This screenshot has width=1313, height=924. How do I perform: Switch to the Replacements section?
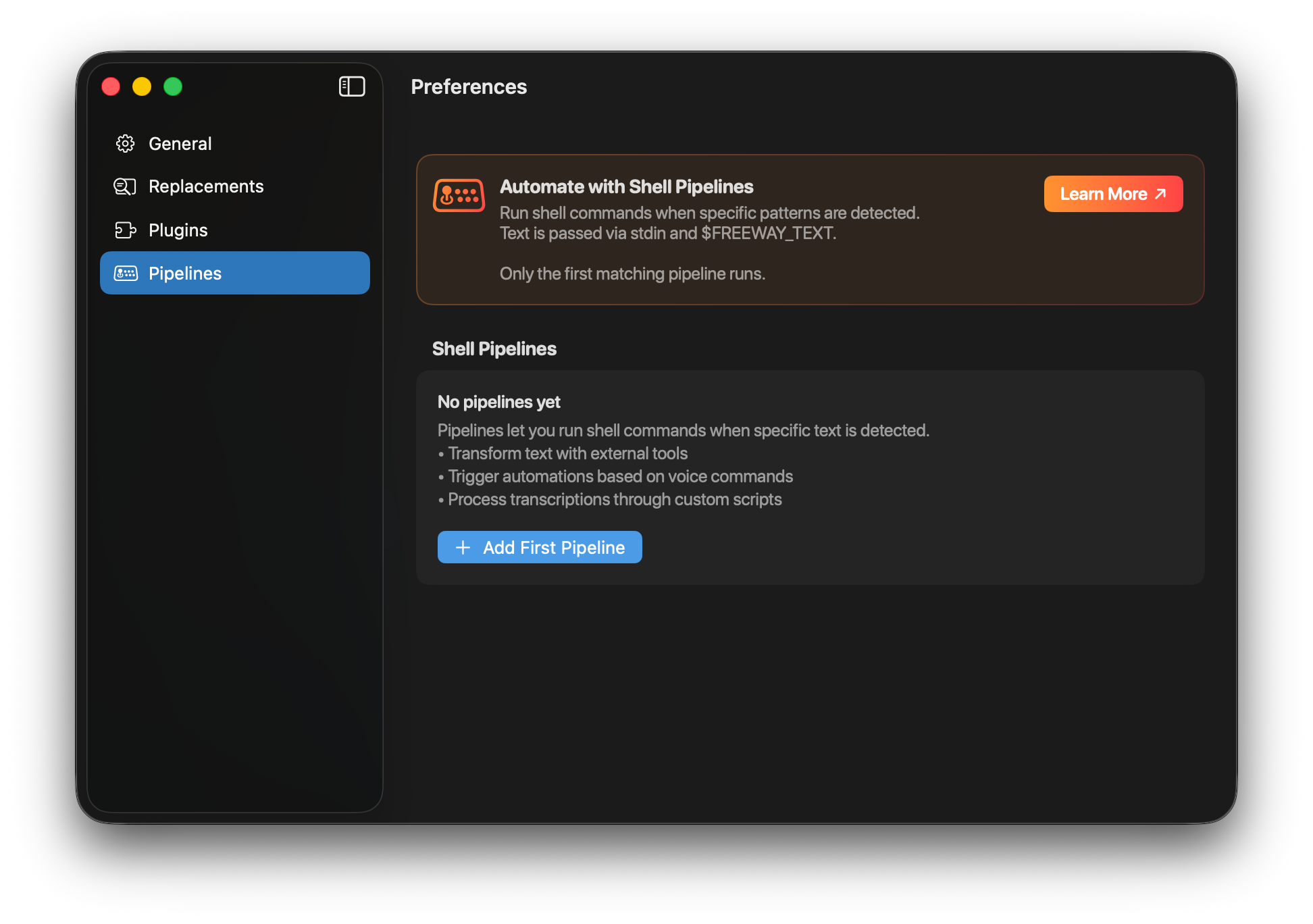206,186
